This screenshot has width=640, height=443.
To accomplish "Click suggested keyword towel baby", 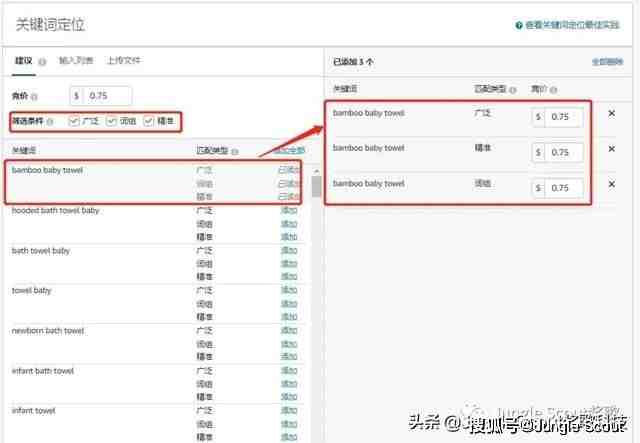I will [31, 291].
